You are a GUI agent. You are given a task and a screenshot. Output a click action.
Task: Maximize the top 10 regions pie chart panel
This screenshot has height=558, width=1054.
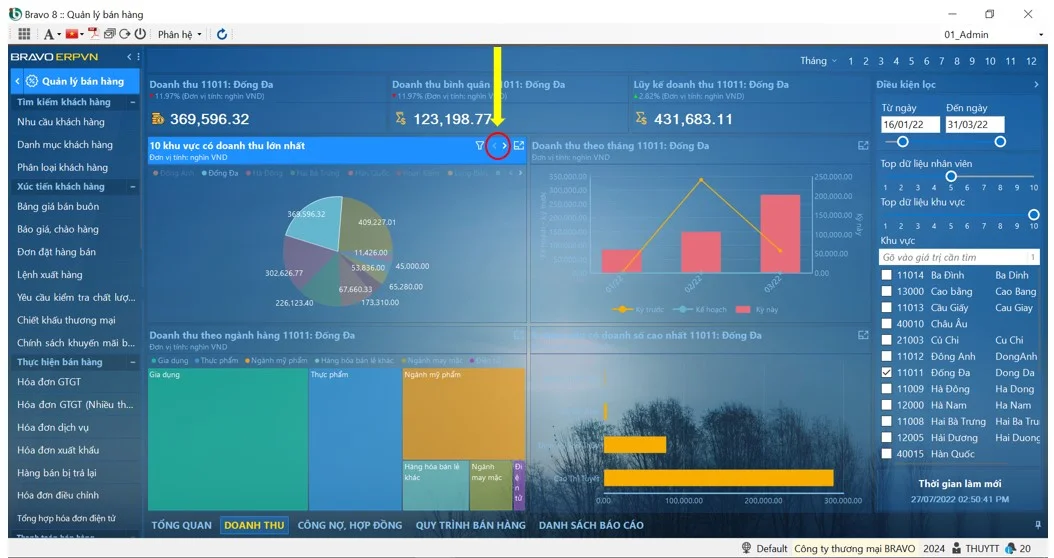[x=519, y=146]
